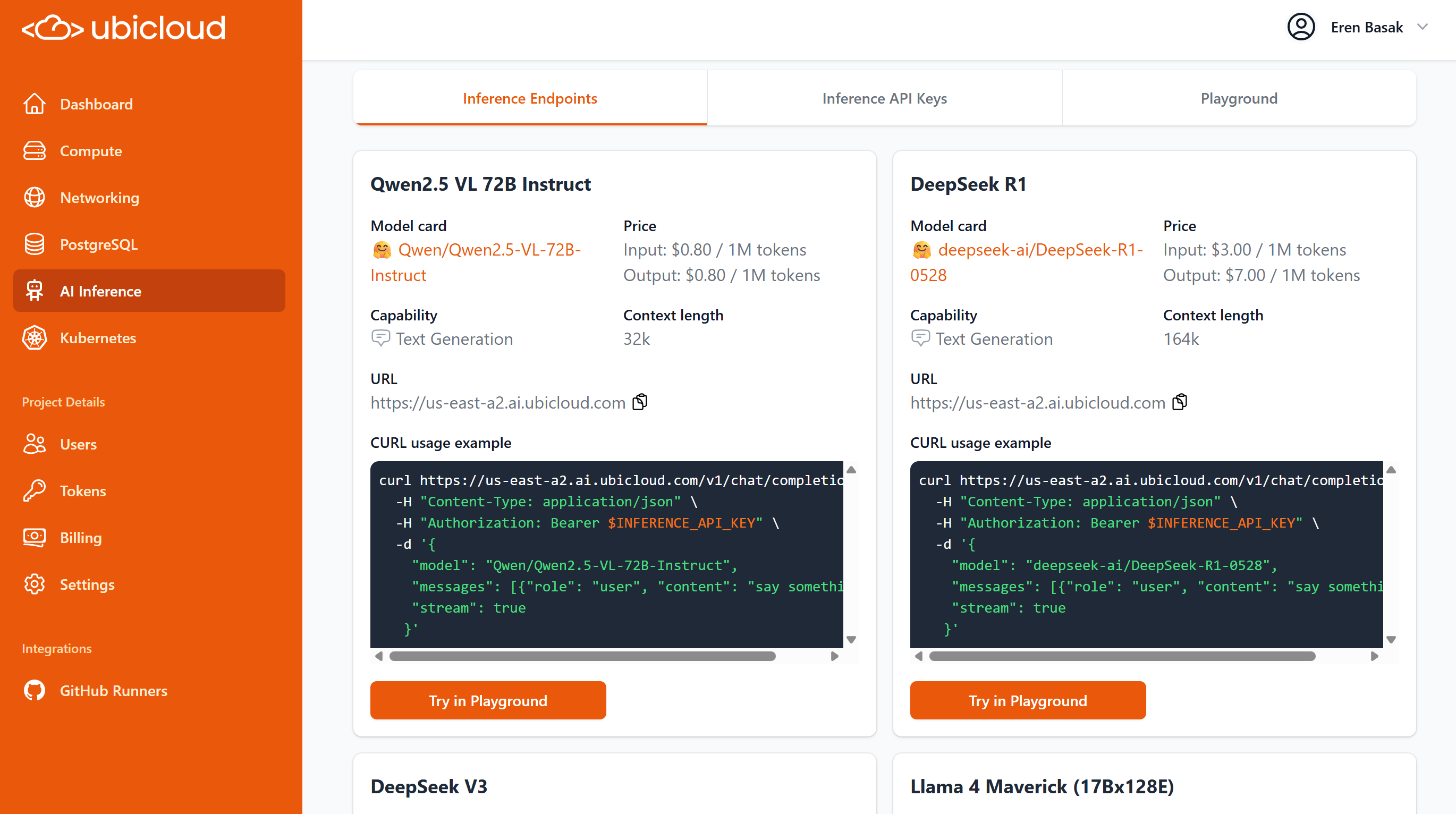The width and height of the screenshot is (1456, 814).
Task: Click the ubicloud logo
Action: click(124, 28)
